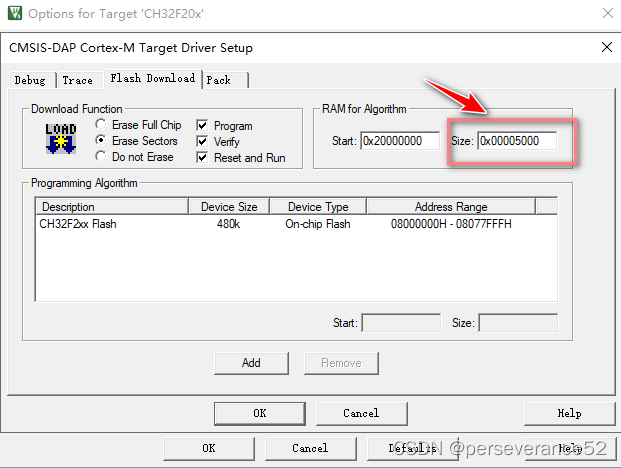Open Help in the driver setup dialog

point(569,413)
